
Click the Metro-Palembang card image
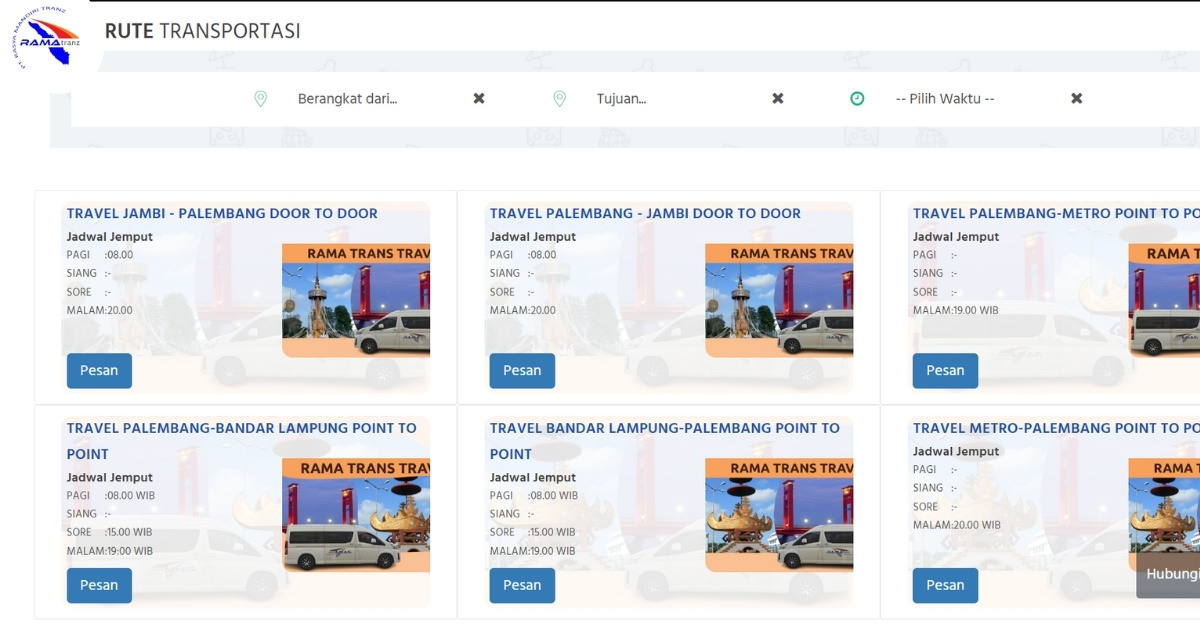1164,515
